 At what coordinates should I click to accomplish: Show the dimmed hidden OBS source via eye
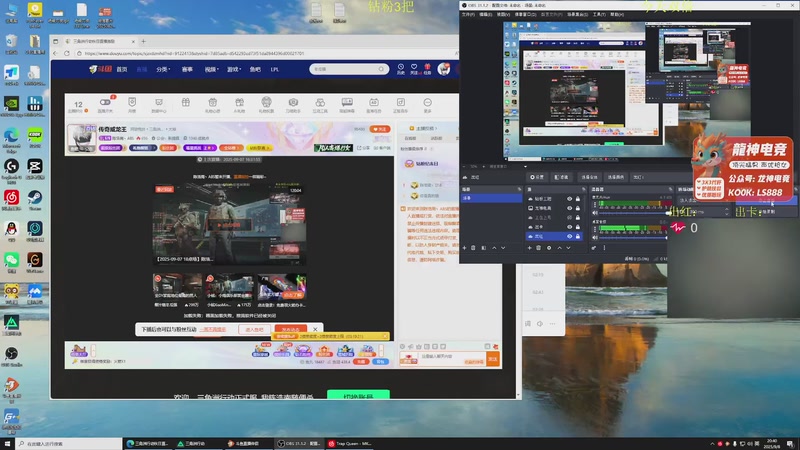tap(569, 218)
